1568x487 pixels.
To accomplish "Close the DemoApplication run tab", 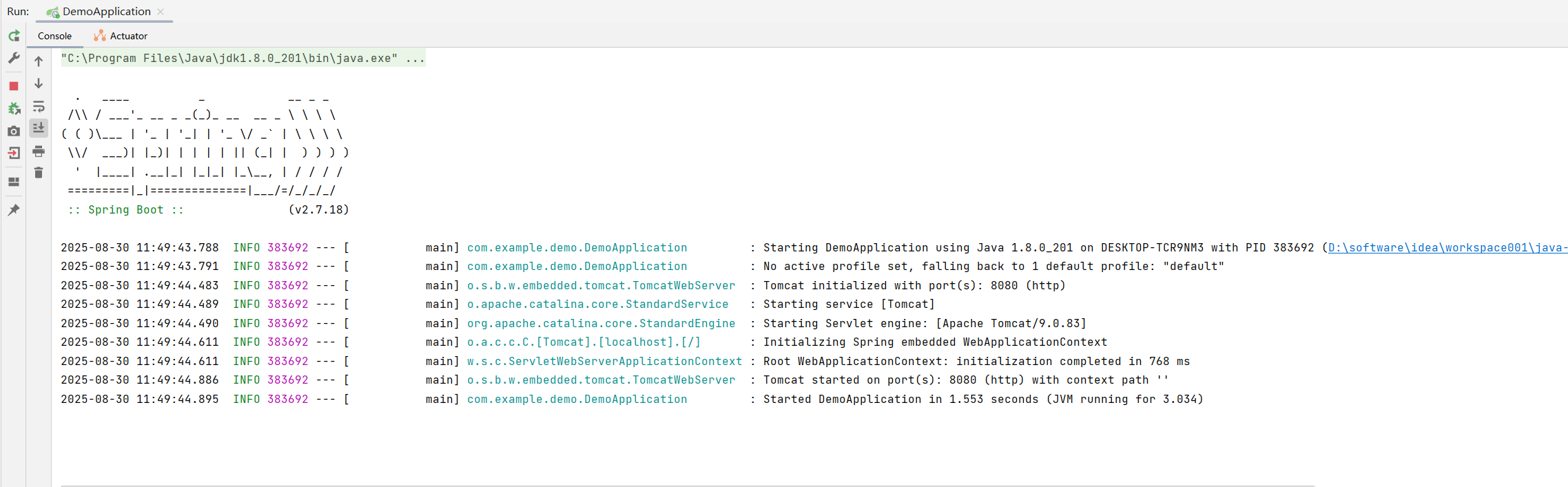I will 161,12.
